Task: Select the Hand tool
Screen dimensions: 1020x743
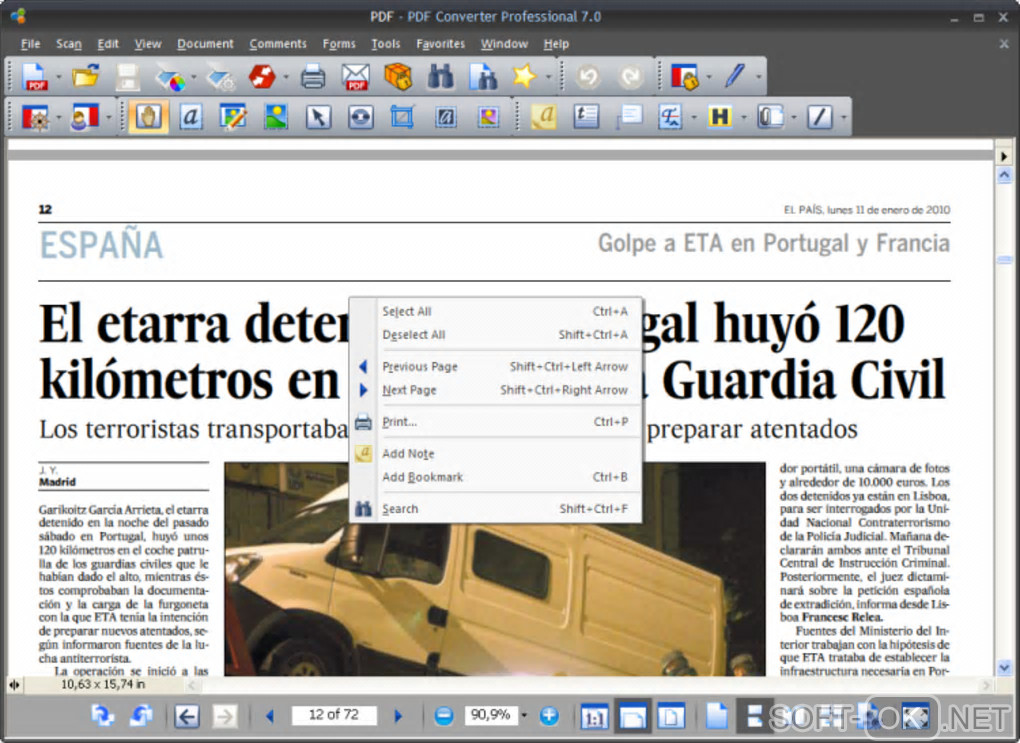Action: [148, 117]
